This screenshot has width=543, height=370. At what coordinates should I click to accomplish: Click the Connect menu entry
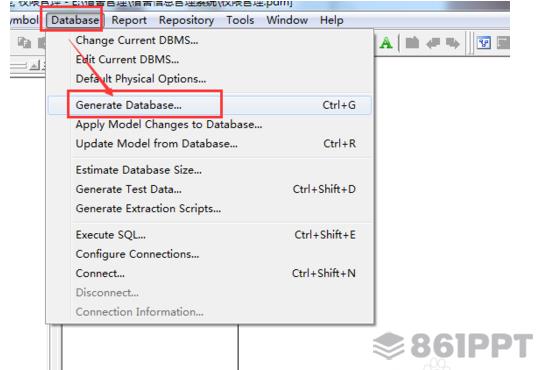(210, 273)
